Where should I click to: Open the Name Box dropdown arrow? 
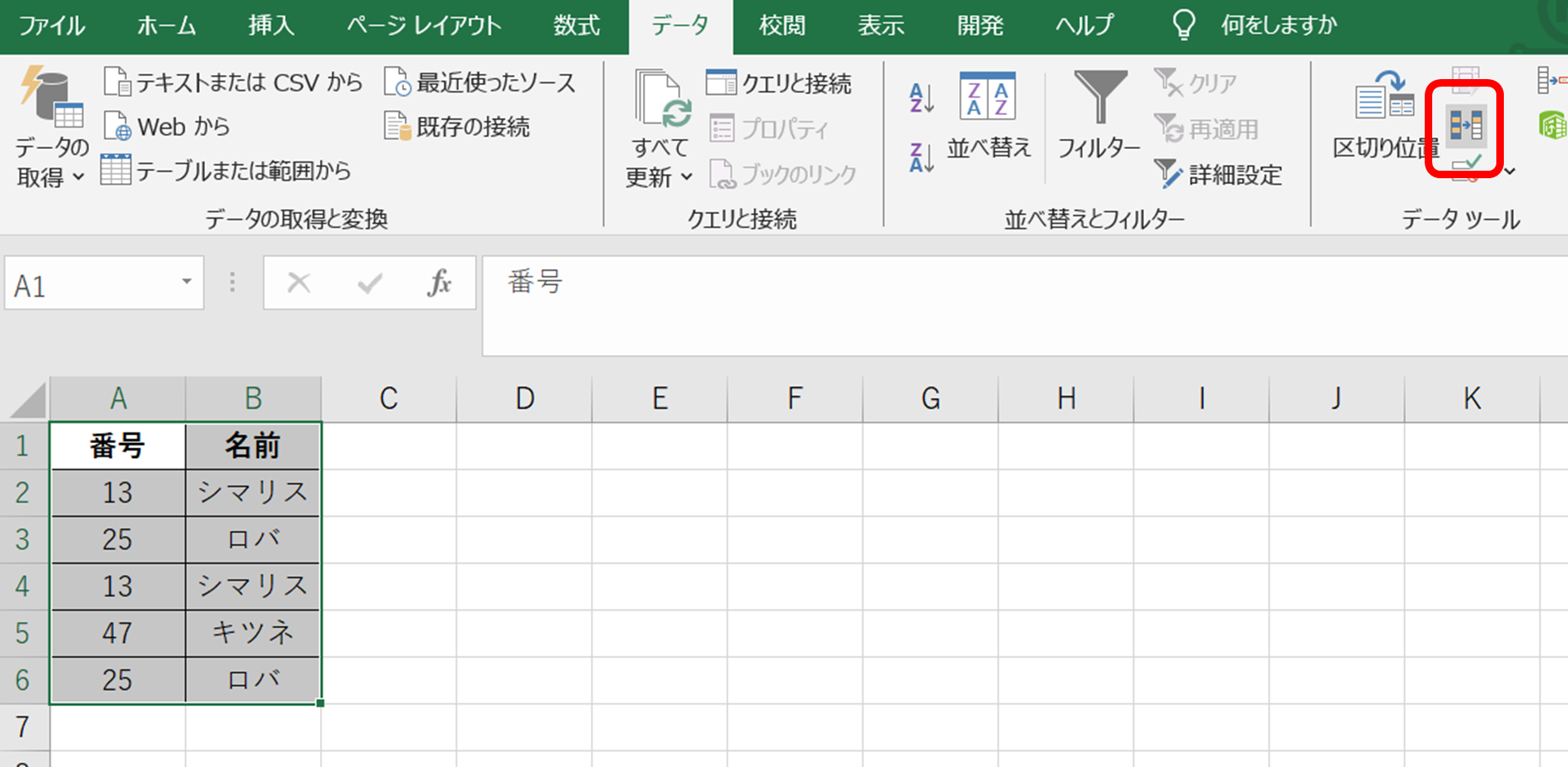187,282
